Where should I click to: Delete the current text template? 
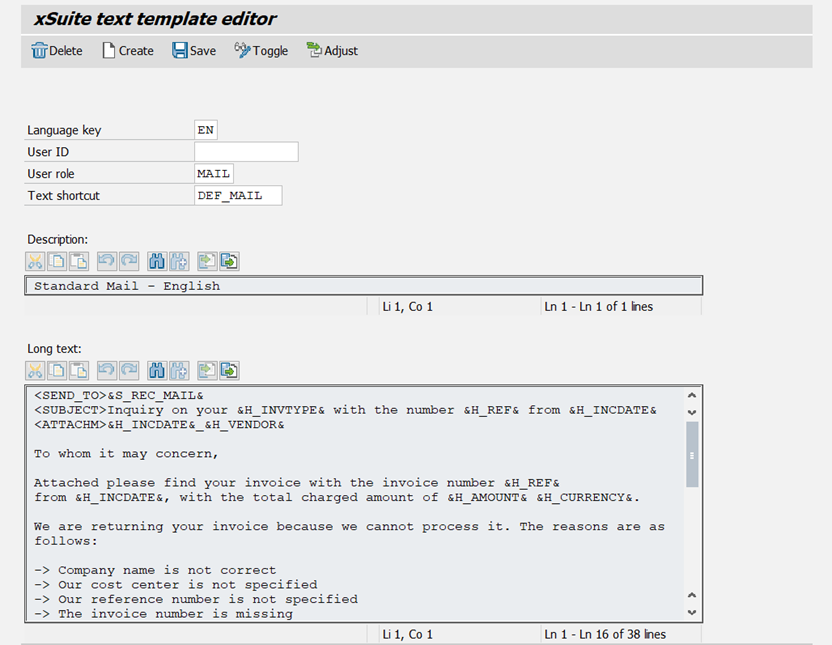point(56,50)
